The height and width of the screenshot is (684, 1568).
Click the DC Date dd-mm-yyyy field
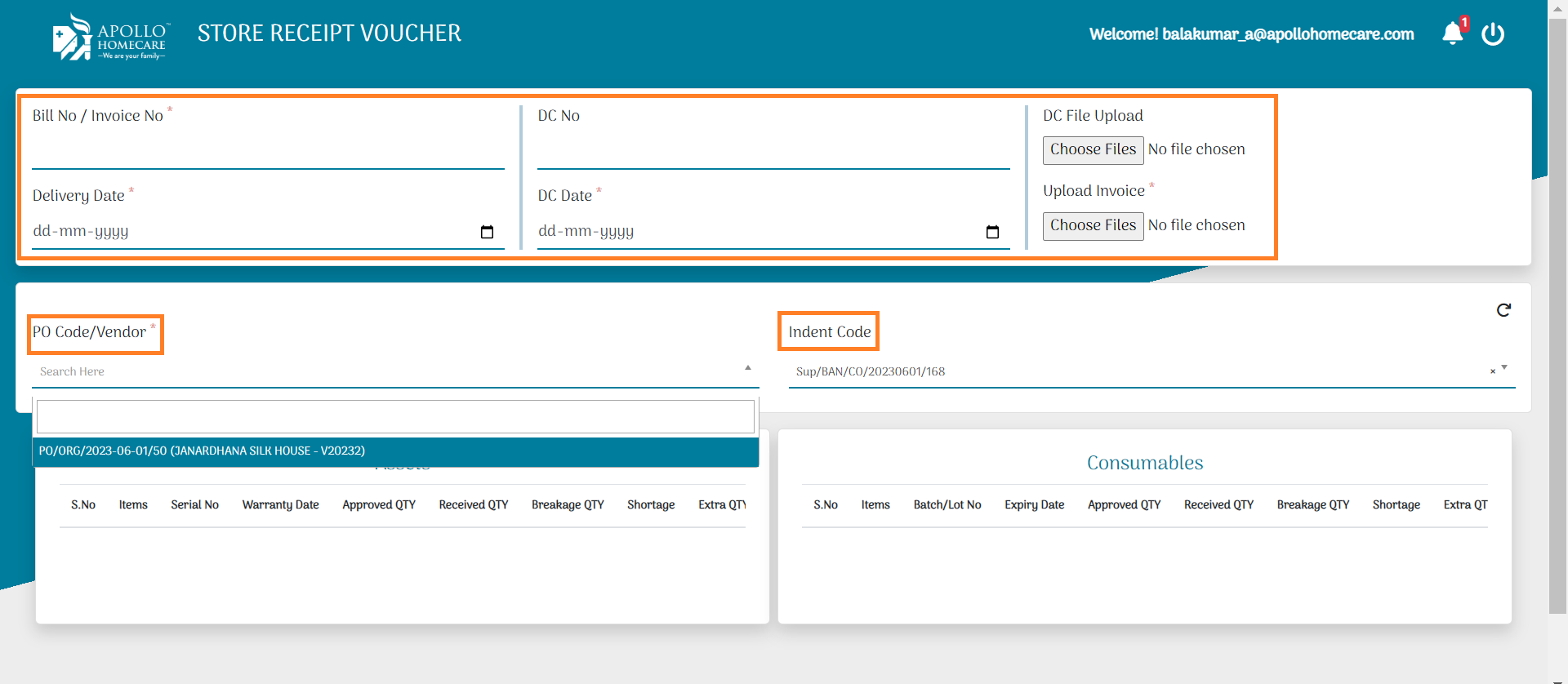pos(751,232)
